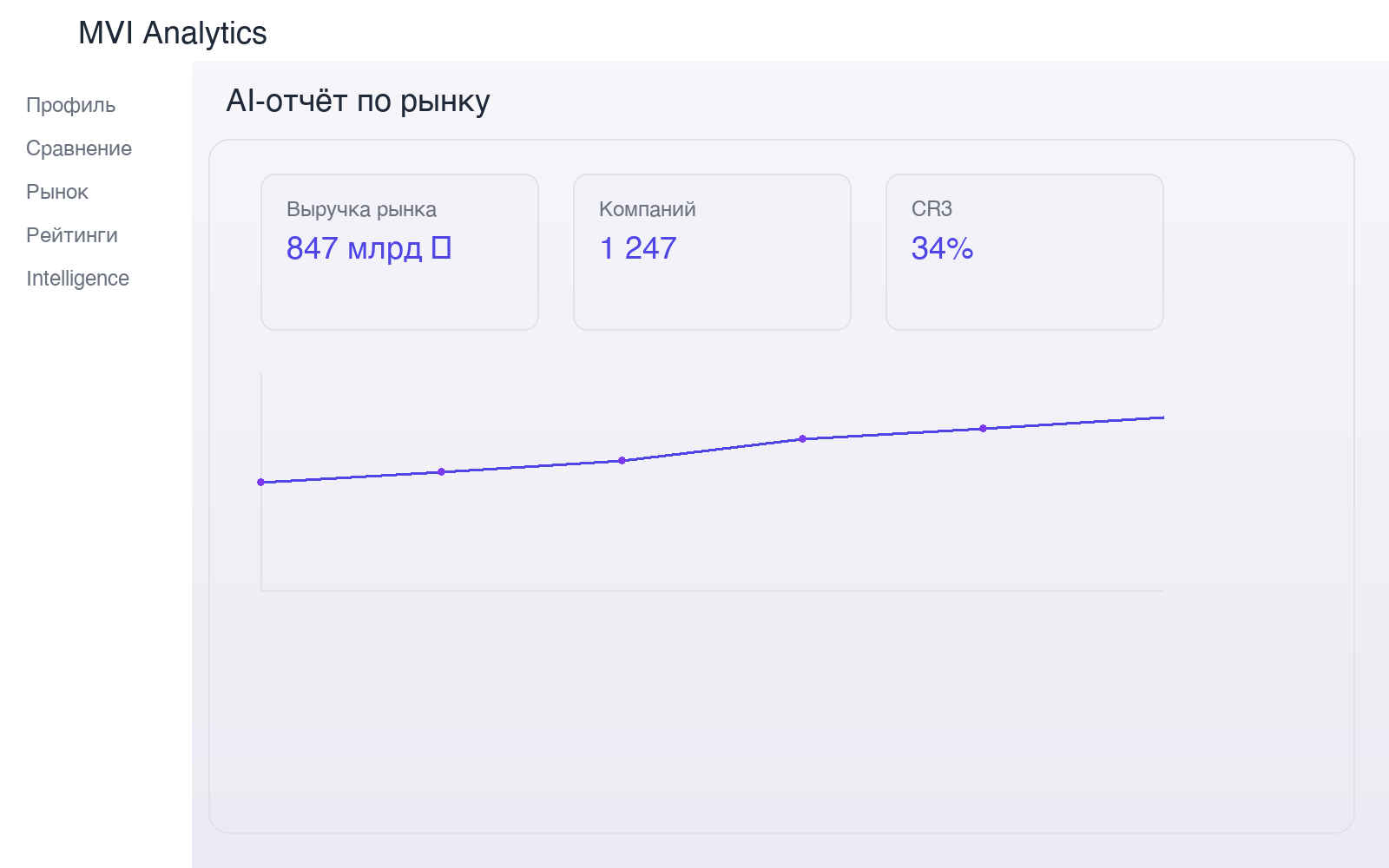Click the AI-отчёт по рынку heading
The width and height of the screenshot is (1389, 868).
pyautogui.click(x=358, y=102)
